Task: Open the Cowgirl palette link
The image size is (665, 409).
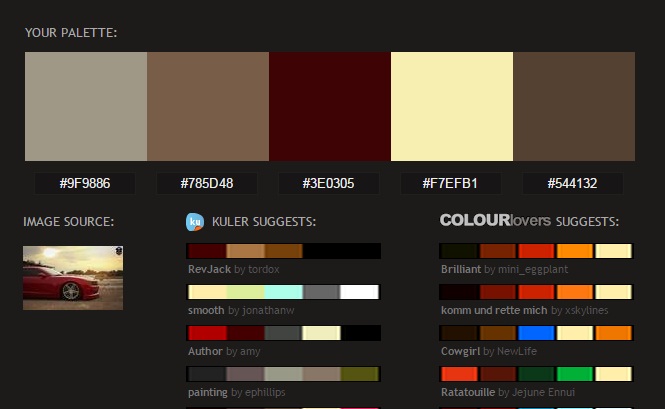Action: 461,351
